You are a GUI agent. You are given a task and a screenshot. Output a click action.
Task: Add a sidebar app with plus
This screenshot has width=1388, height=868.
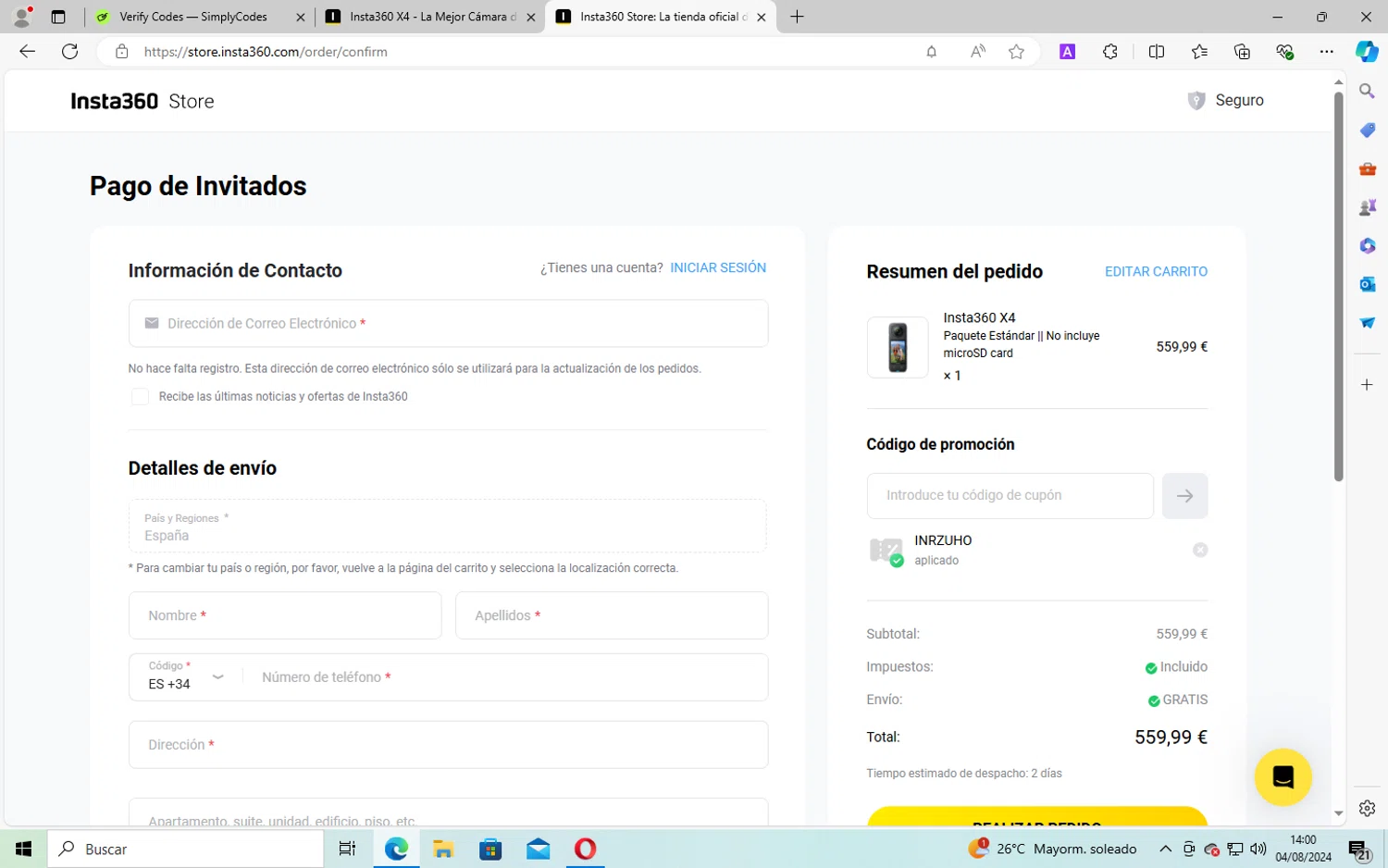tap(1367, 384)
